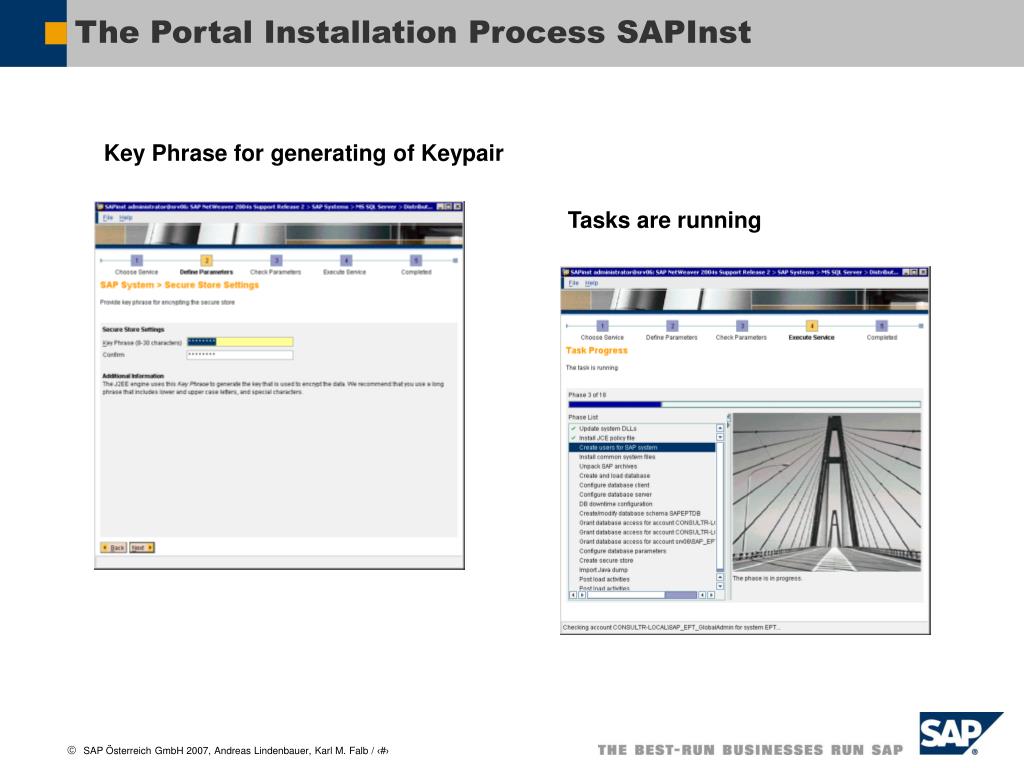The width and height of the screenshot is (1024, 768).
Task: Select 'Configure database server' phase row
Action: [642, 494]
